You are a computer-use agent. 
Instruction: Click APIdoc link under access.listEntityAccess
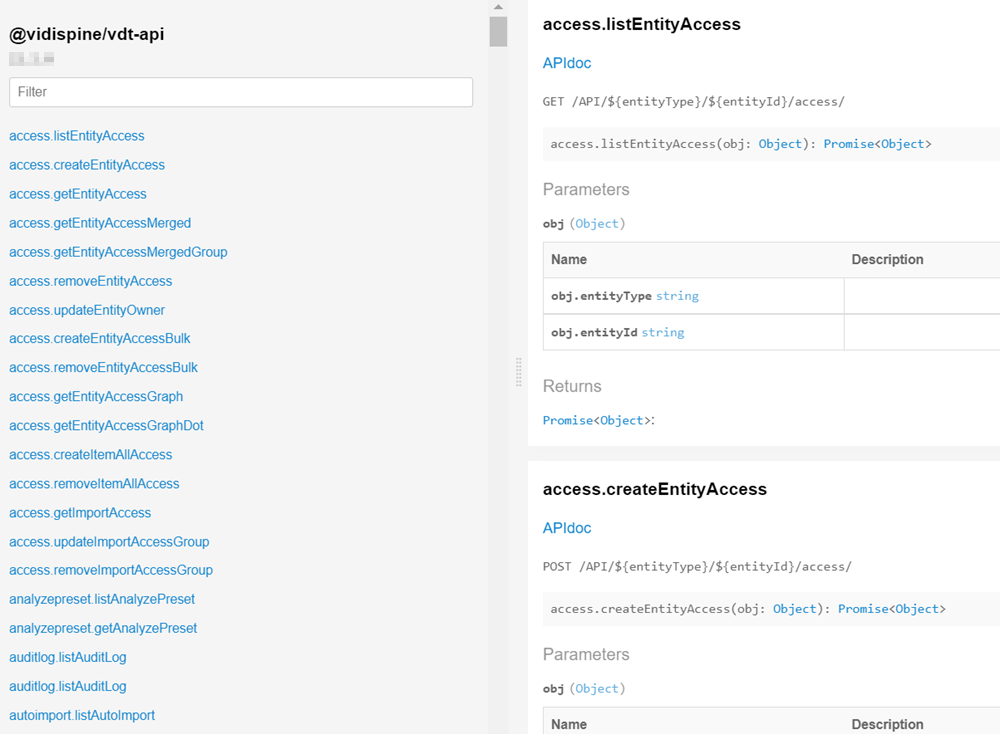click(567, 63)
